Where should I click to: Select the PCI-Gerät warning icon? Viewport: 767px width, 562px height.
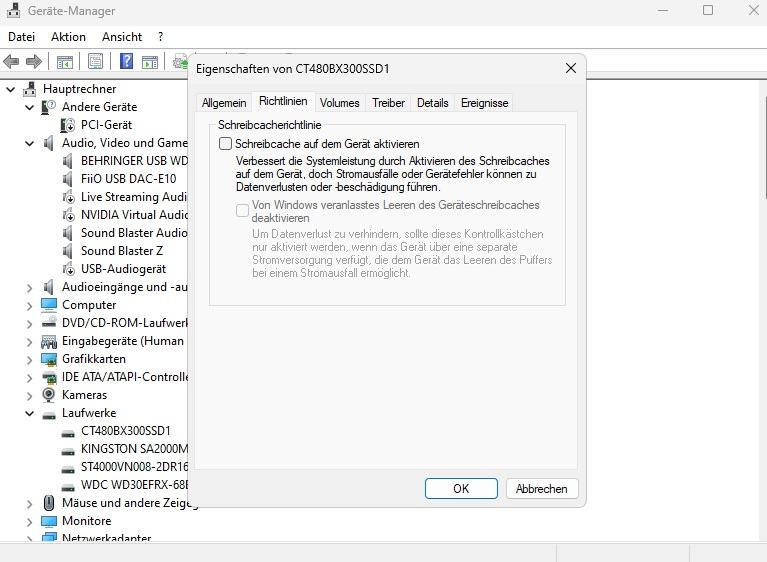[x=68, y=125]
